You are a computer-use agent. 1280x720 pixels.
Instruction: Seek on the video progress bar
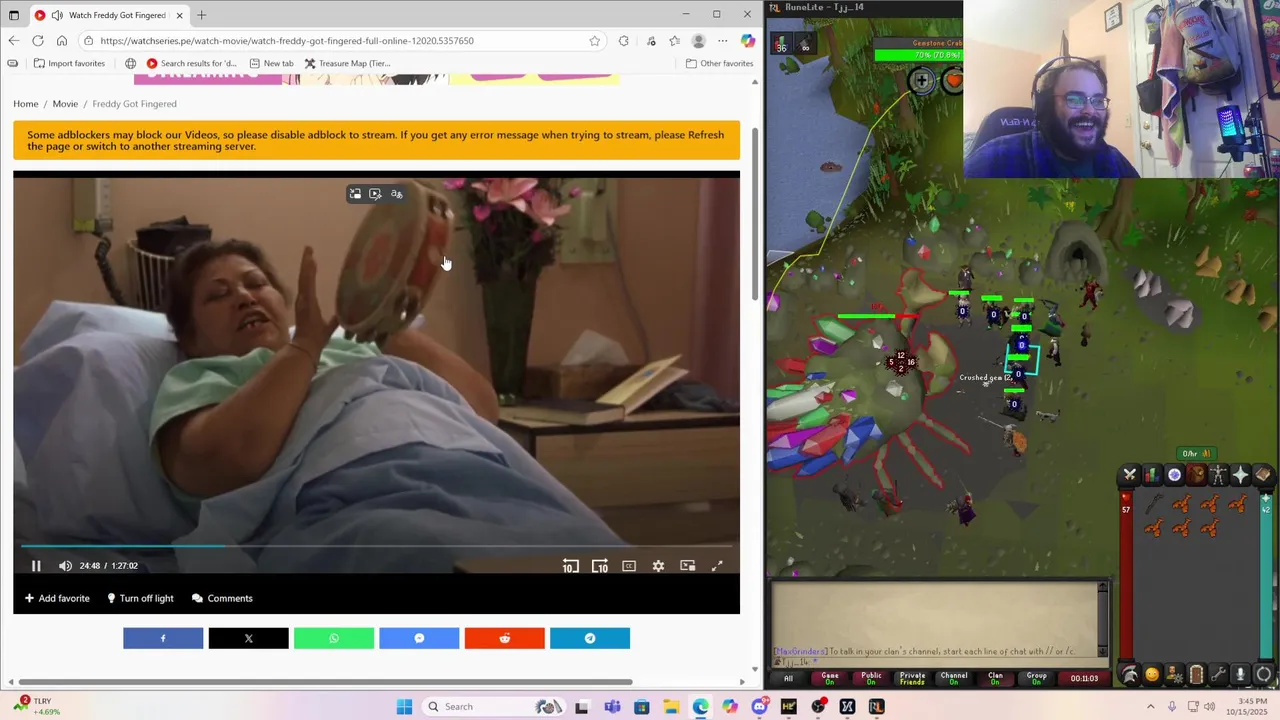pyautogui.click(x=377, y=546)
